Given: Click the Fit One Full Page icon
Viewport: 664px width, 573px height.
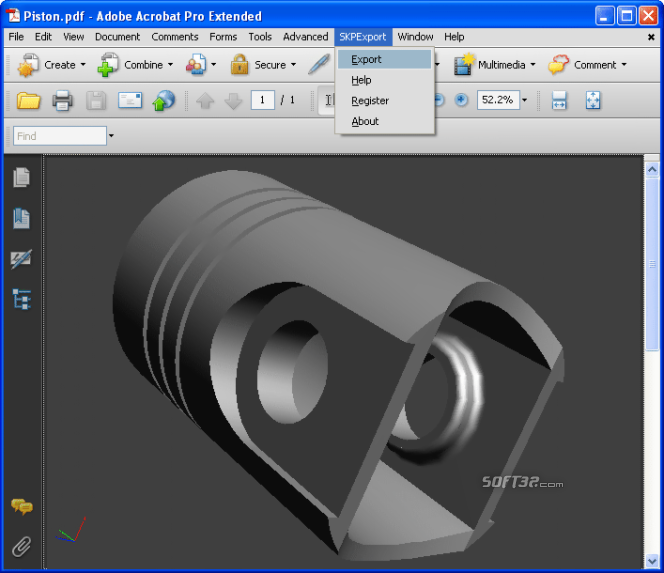Looking at the screenshot, I should (593, 101).
